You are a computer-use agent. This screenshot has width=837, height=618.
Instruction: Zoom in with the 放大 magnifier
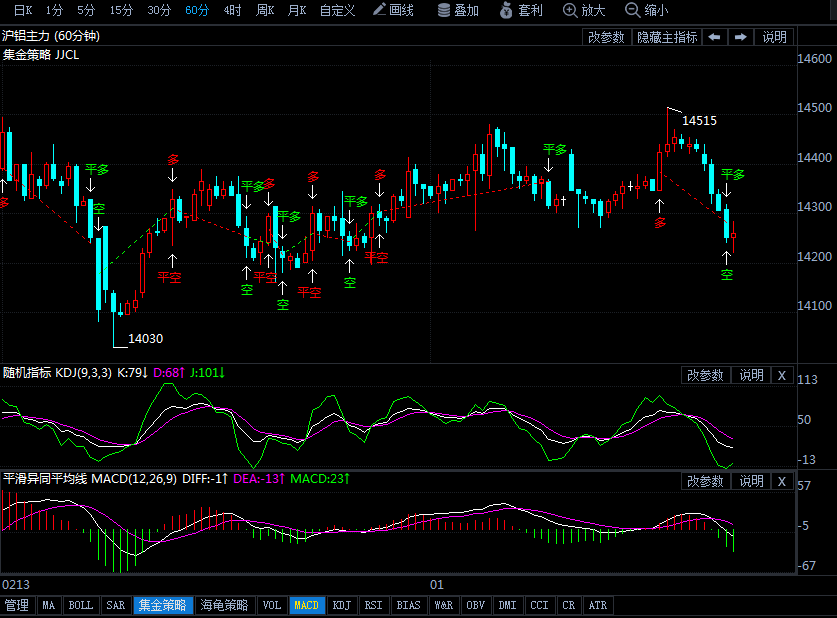(x=584, y=10)
